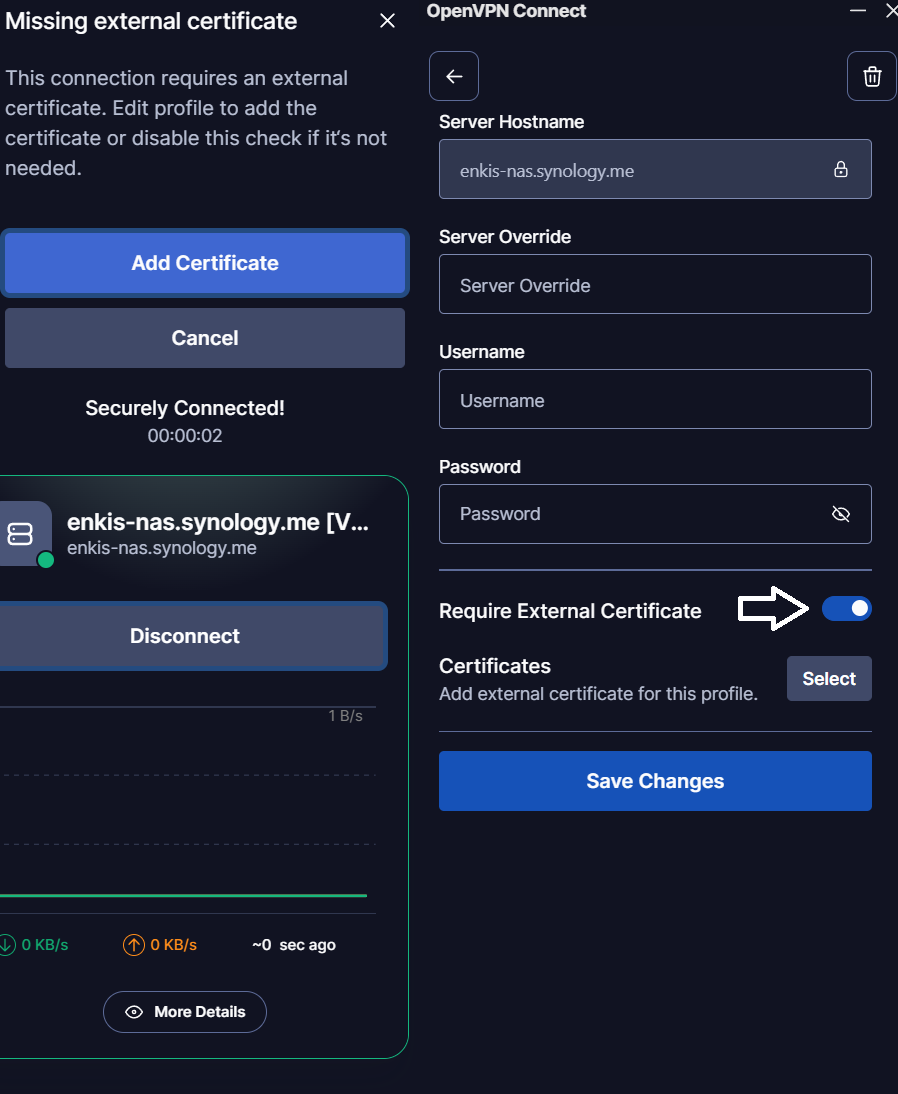Close the Missing external certificate dialog
This screenshot has width=898, height=1094.
(387, 21)
